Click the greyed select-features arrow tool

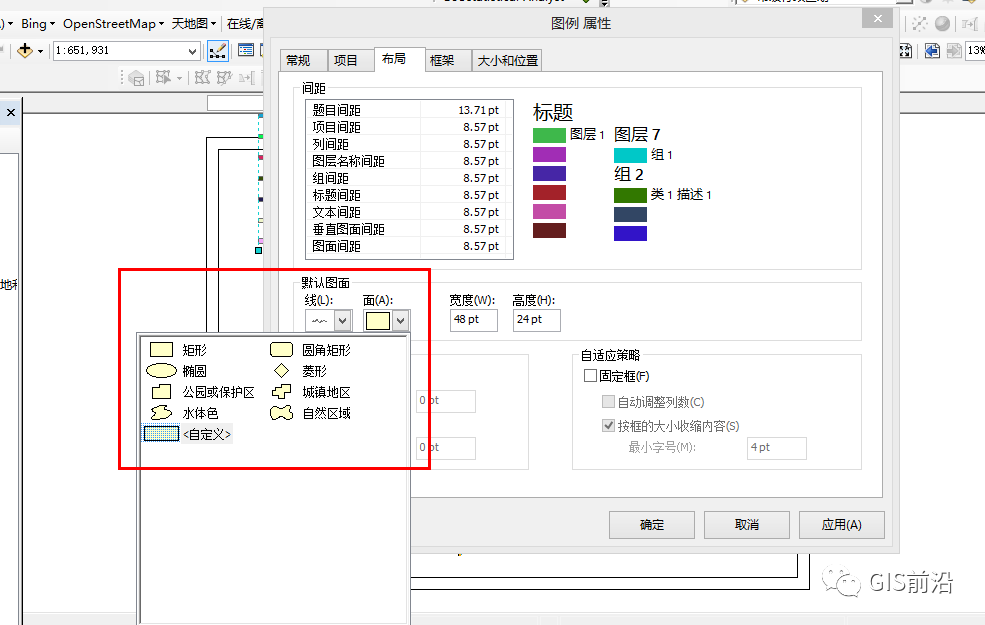click(163, 77)
